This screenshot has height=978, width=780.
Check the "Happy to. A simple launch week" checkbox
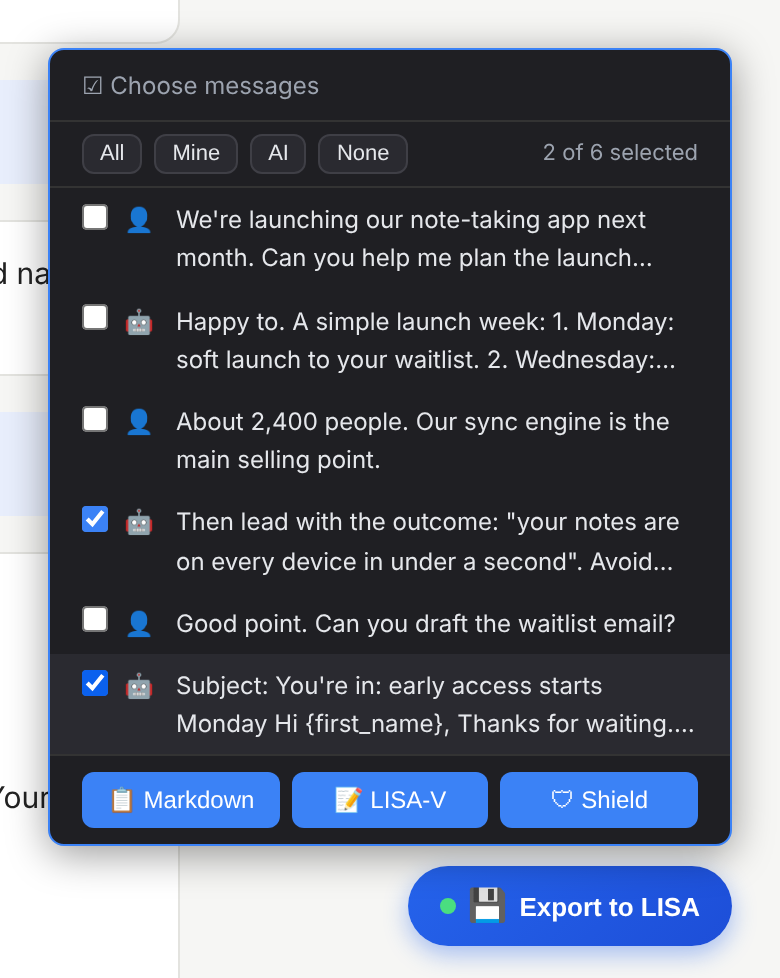point(95,317)
